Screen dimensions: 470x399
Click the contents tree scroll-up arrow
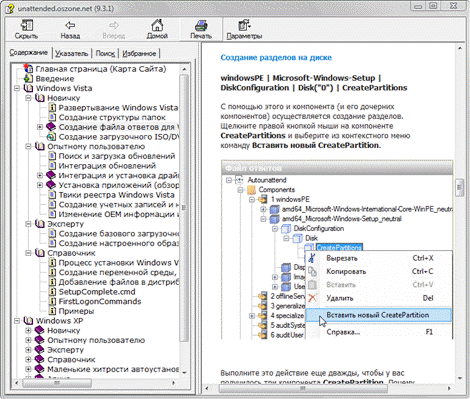pyautogui.click(x=184, y=69)
